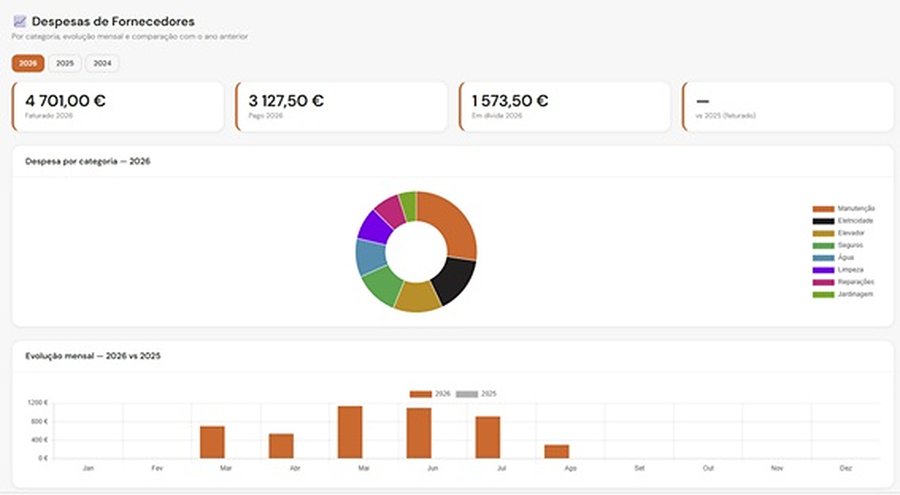Click the Despesas de Fornecedores title
The width and height of the screenshot is (900, 495).
(x=113, y=22)
